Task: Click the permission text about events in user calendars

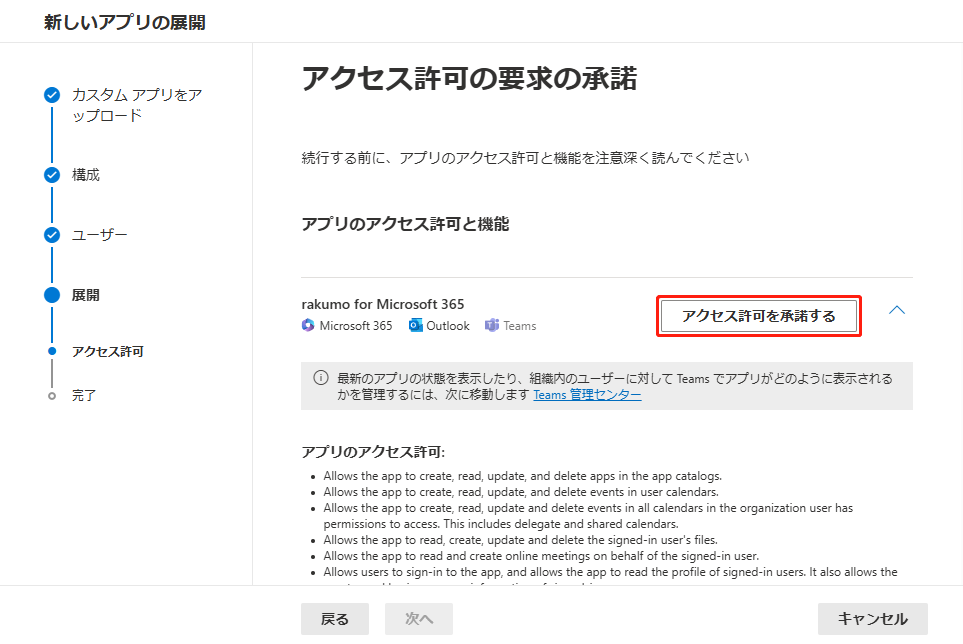Action: point(521,492)
